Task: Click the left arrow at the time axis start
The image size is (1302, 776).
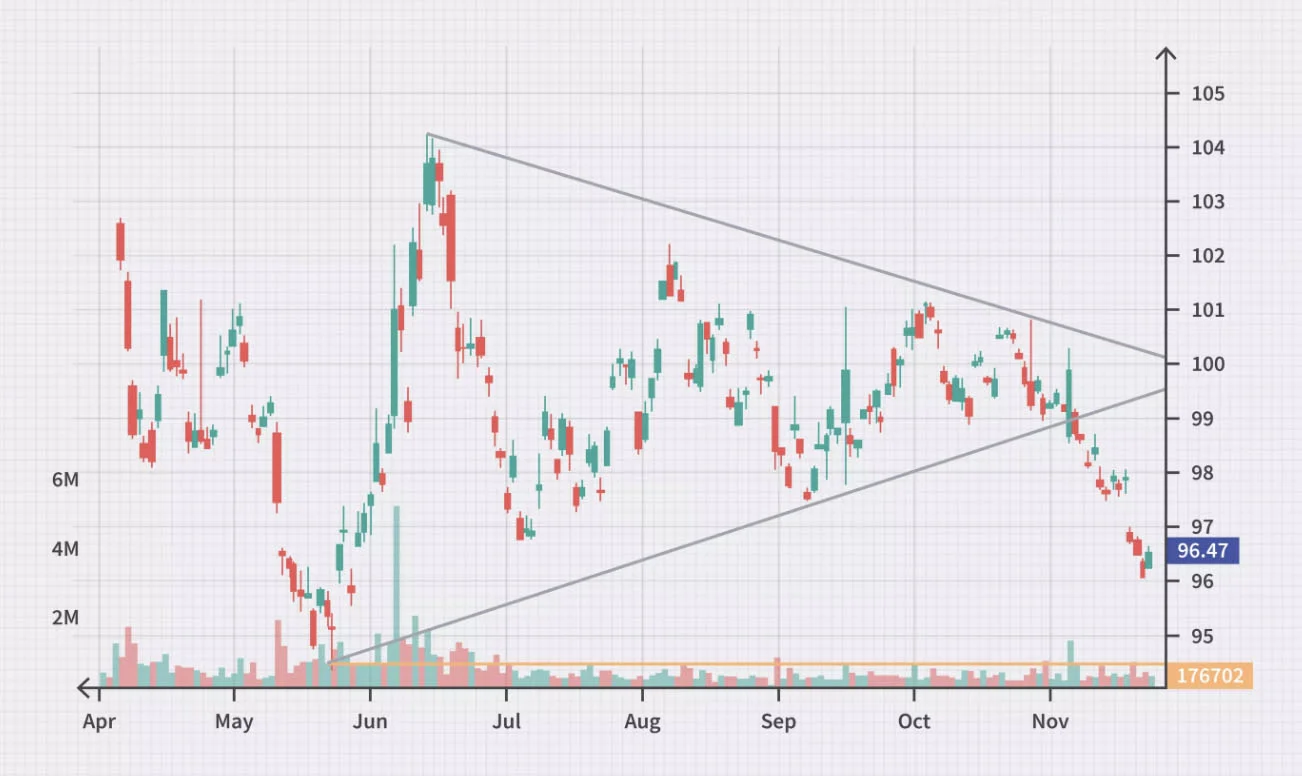Action: [86, 688]
